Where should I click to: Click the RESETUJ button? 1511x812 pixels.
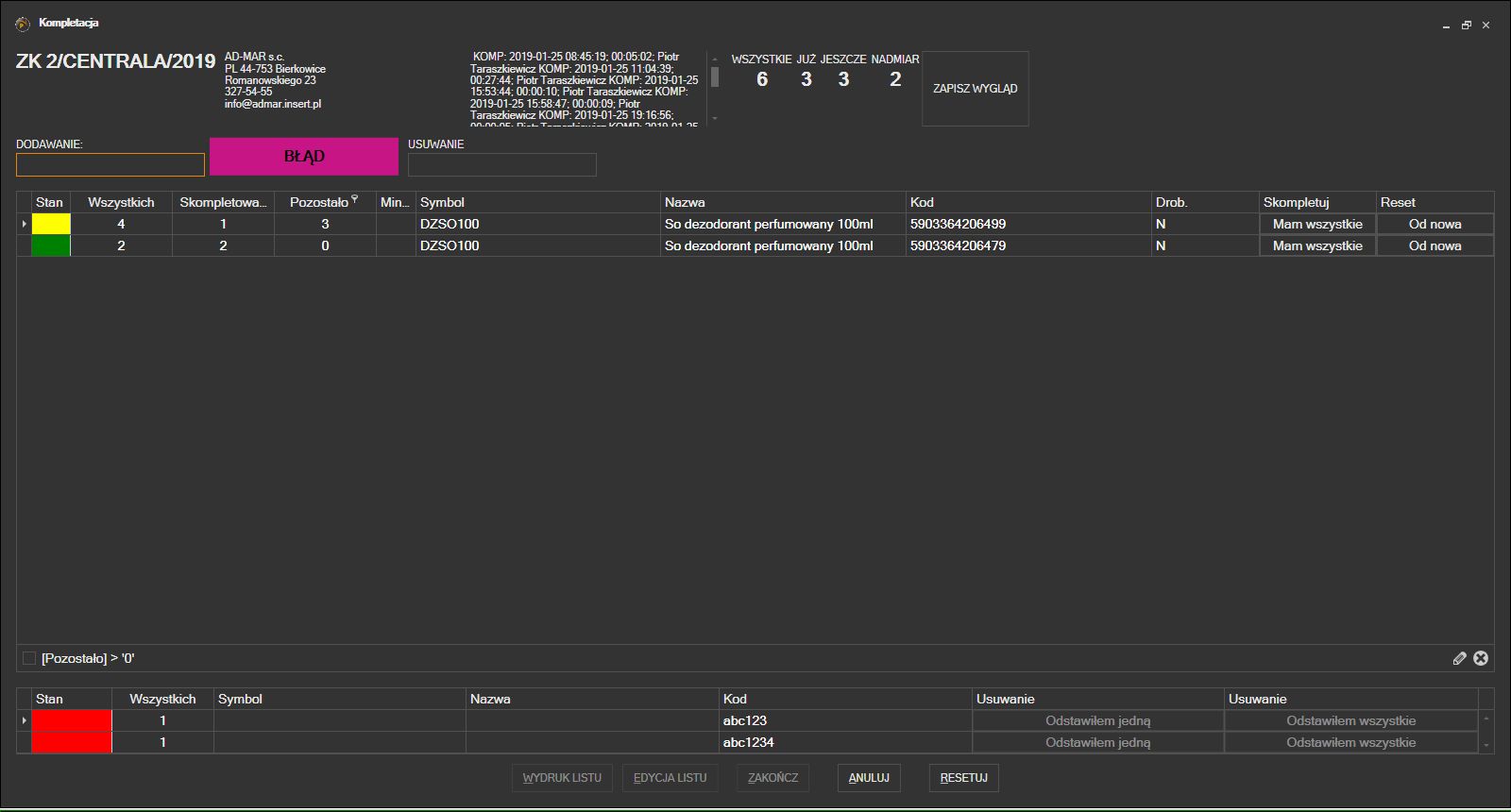(x=963, y=778)
